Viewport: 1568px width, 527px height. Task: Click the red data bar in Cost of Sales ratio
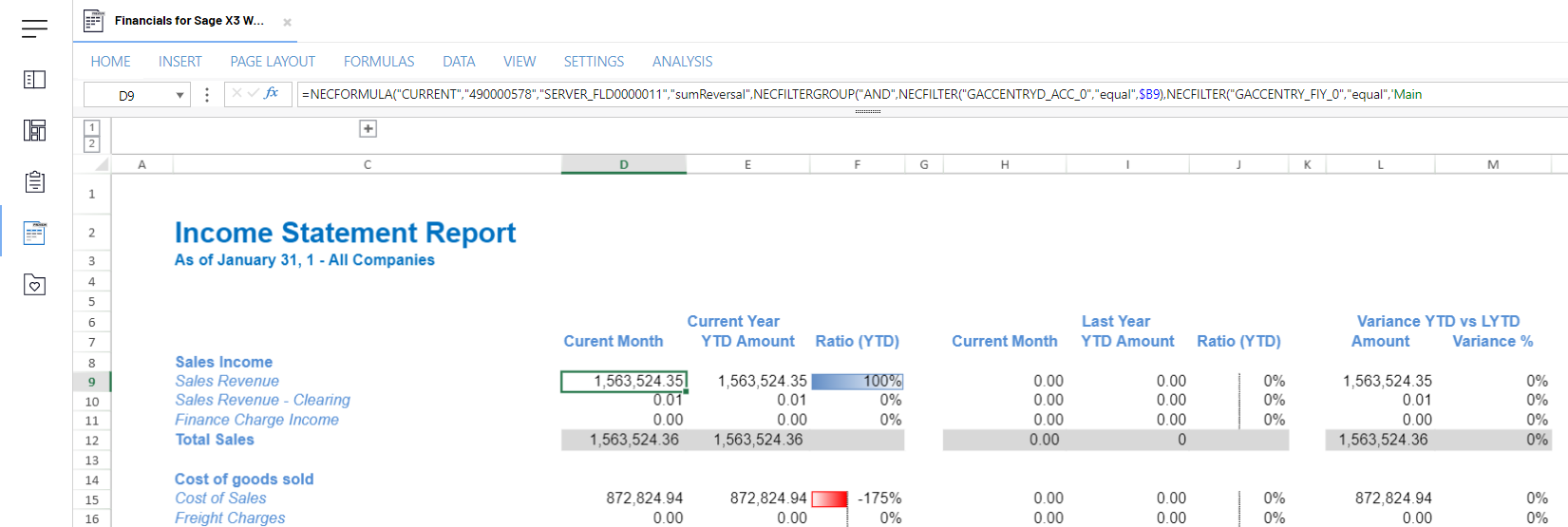(829, 499)
